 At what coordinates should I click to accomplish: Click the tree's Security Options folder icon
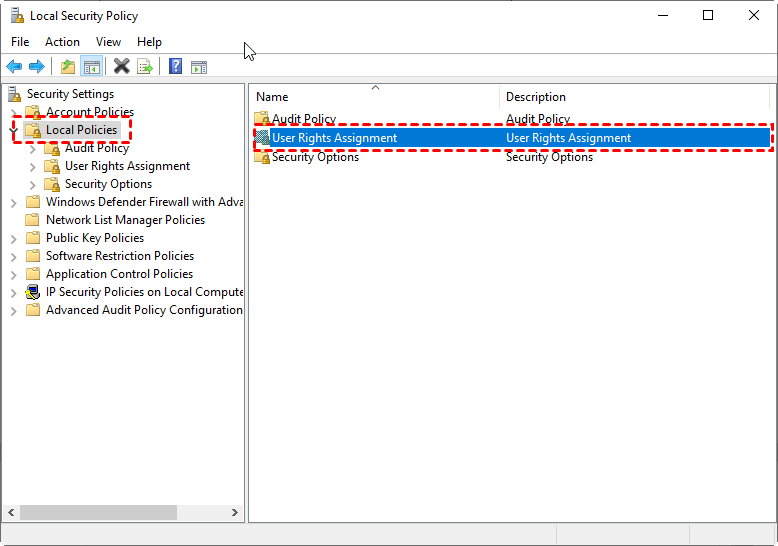[52, 184]
